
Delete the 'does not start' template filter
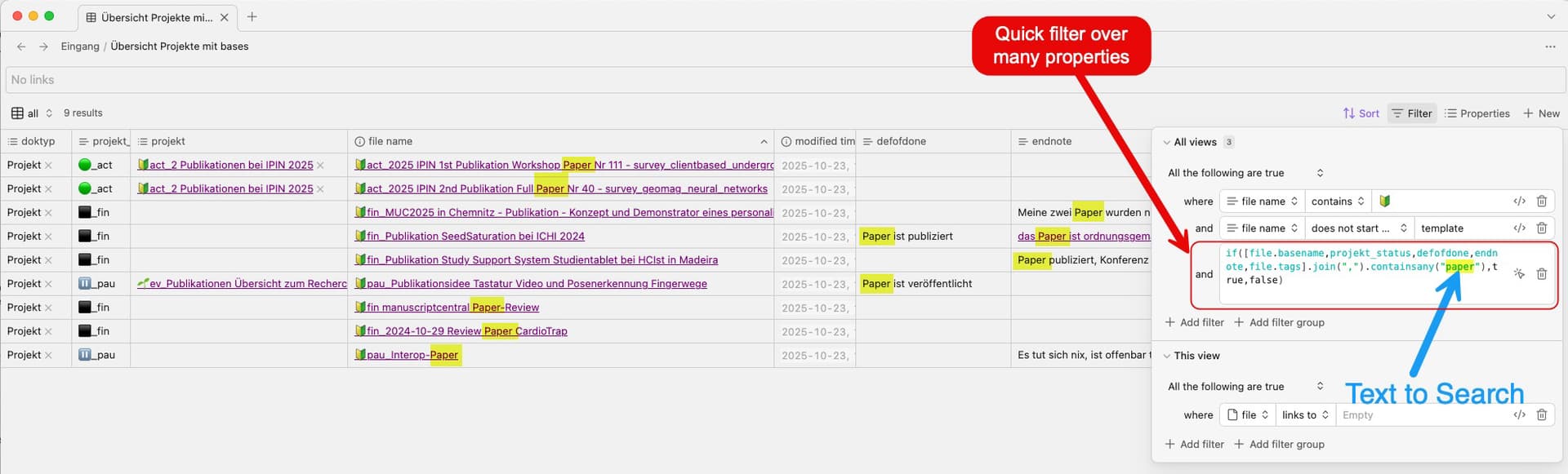1541,228
